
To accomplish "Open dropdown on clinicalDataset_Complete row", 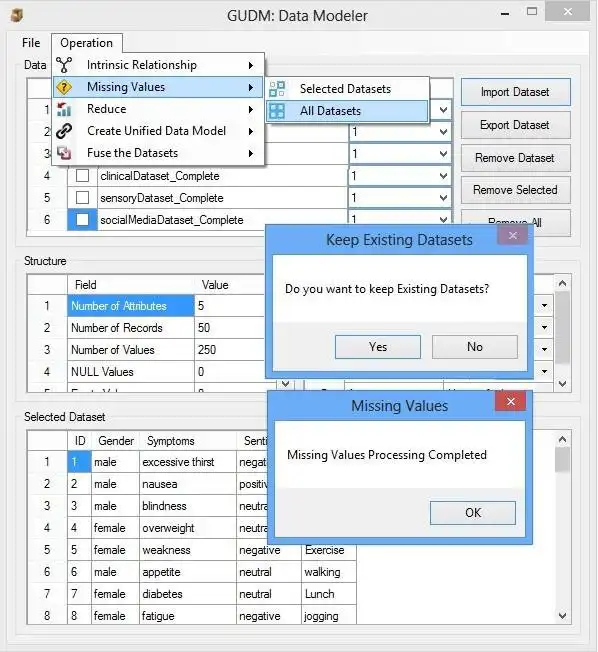I will (443, 176).
